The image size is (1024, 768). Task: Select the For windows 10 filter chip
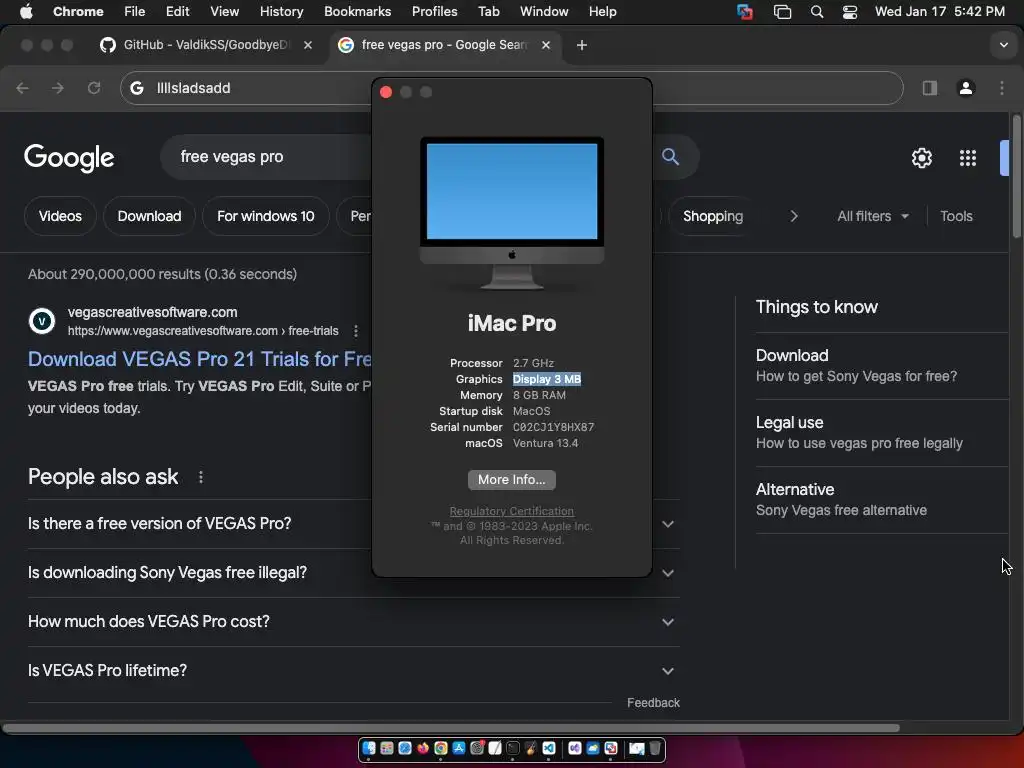266,216
